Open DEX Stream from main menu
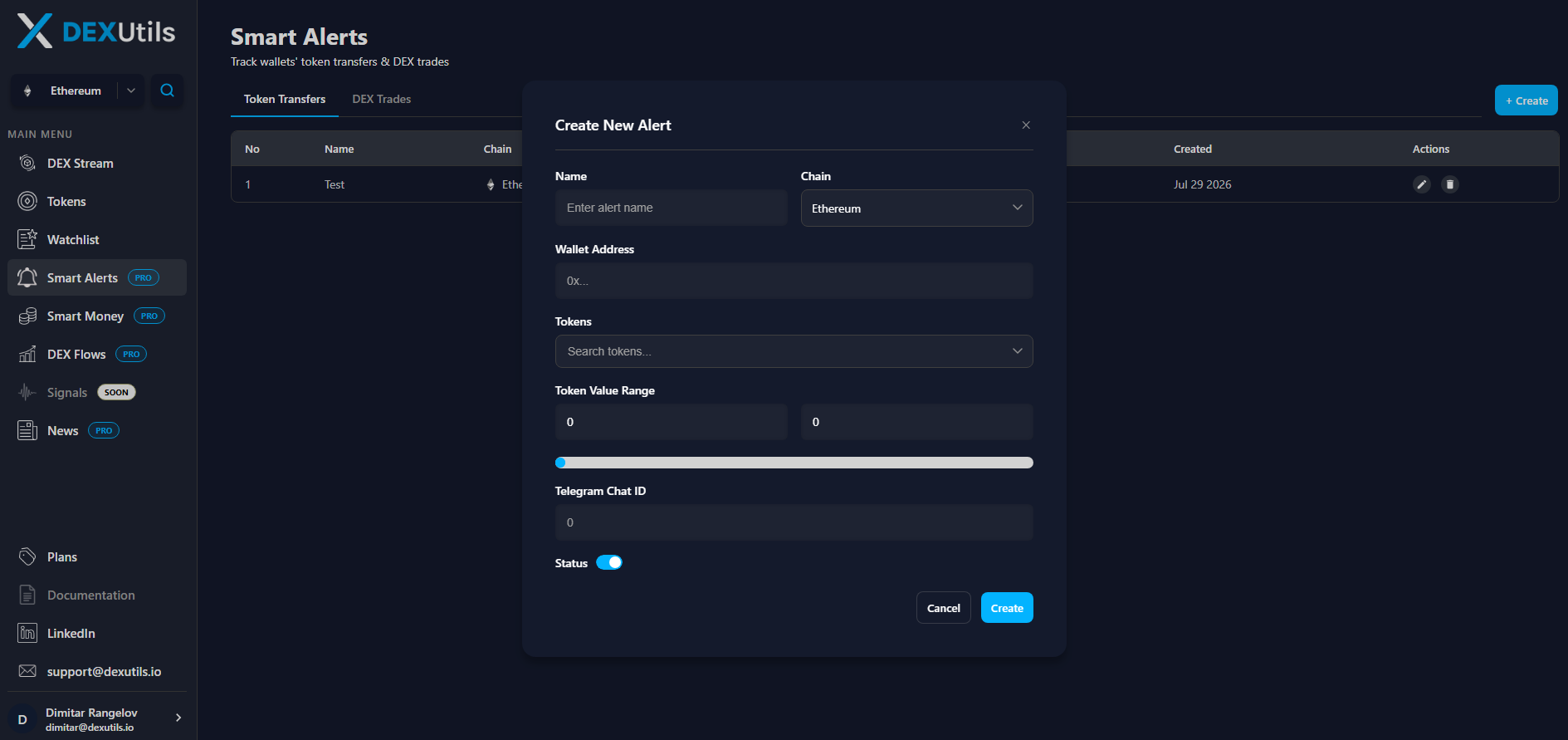 (x=97, y=163)
